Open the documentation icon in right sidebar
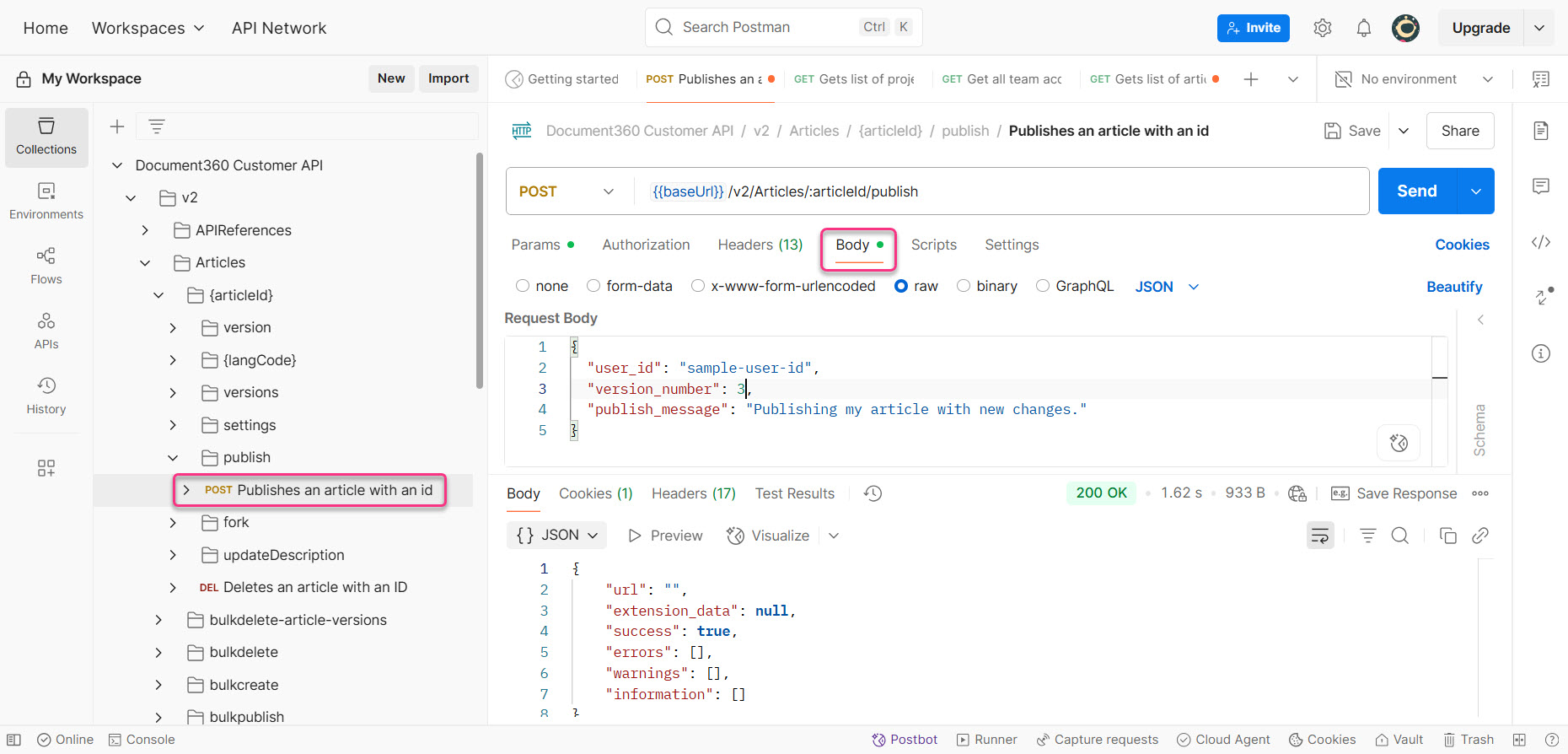The width and height of the screenshot is (1568, 754). (x=1541, y=131)
